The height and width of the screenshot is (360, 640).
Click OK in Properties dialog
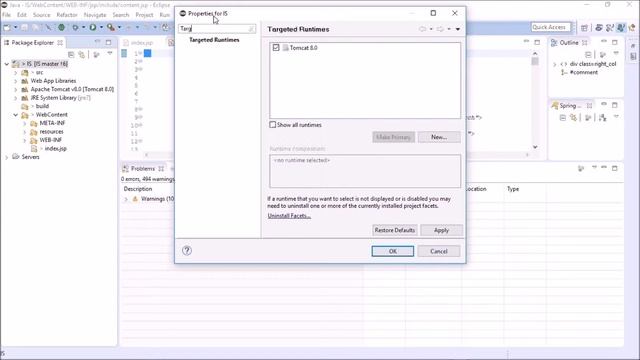click(393, 251)
